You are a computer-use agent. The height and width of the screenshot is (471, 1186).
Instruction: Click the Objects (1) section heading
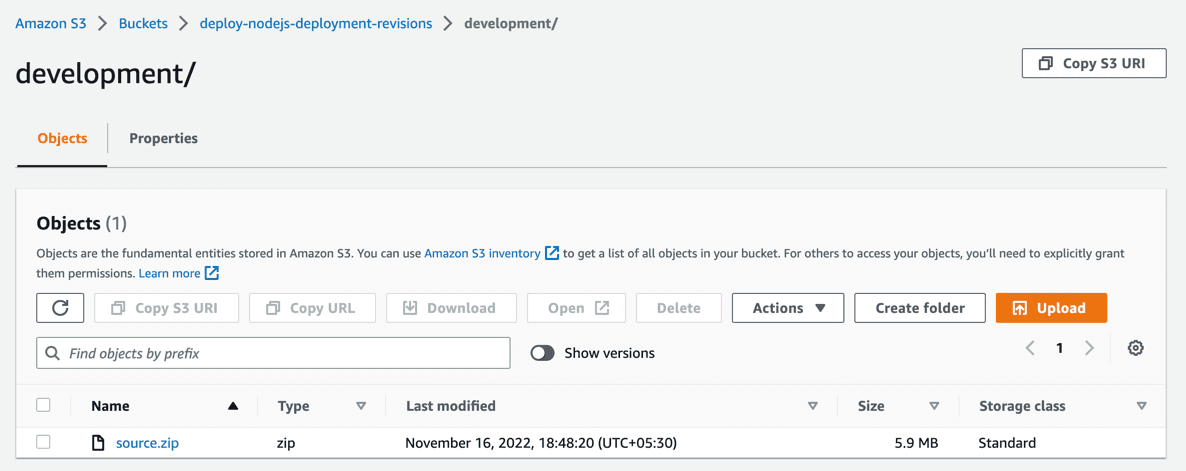click(x=82, y=223)
